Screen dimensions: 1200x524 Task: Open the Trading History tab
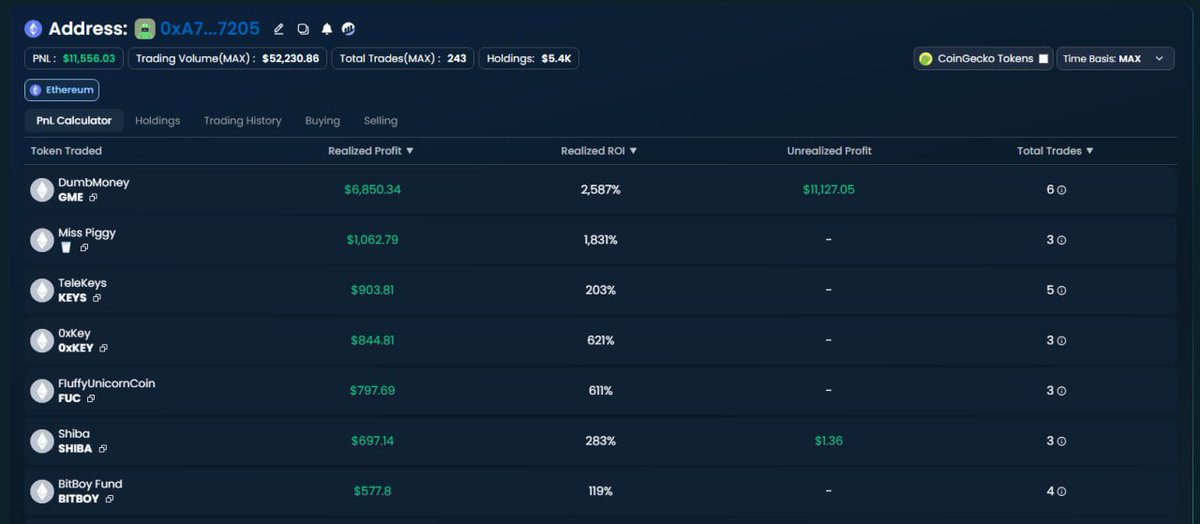click(243, 120)
